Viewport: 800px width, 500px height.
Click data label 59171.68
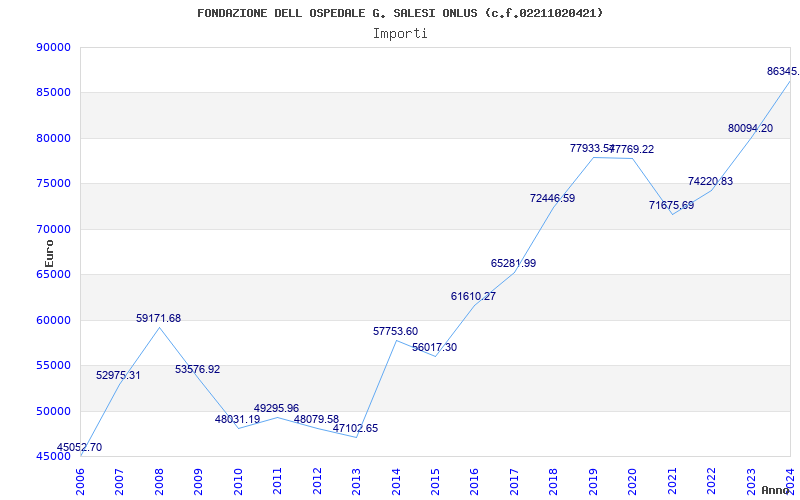pos(159,318)
